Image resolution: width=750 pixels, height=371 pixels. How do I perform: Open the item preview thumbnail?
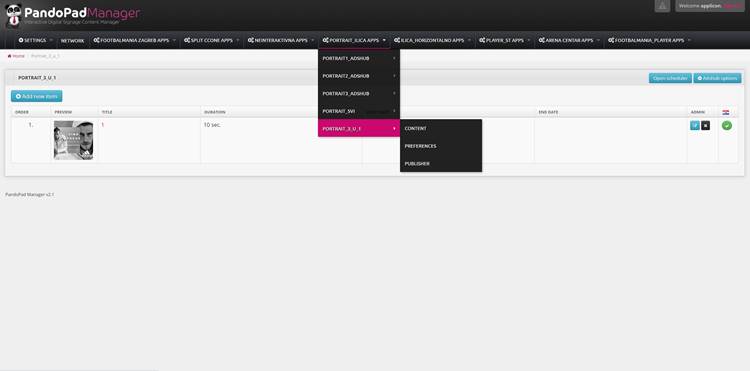tap(74, 140)
